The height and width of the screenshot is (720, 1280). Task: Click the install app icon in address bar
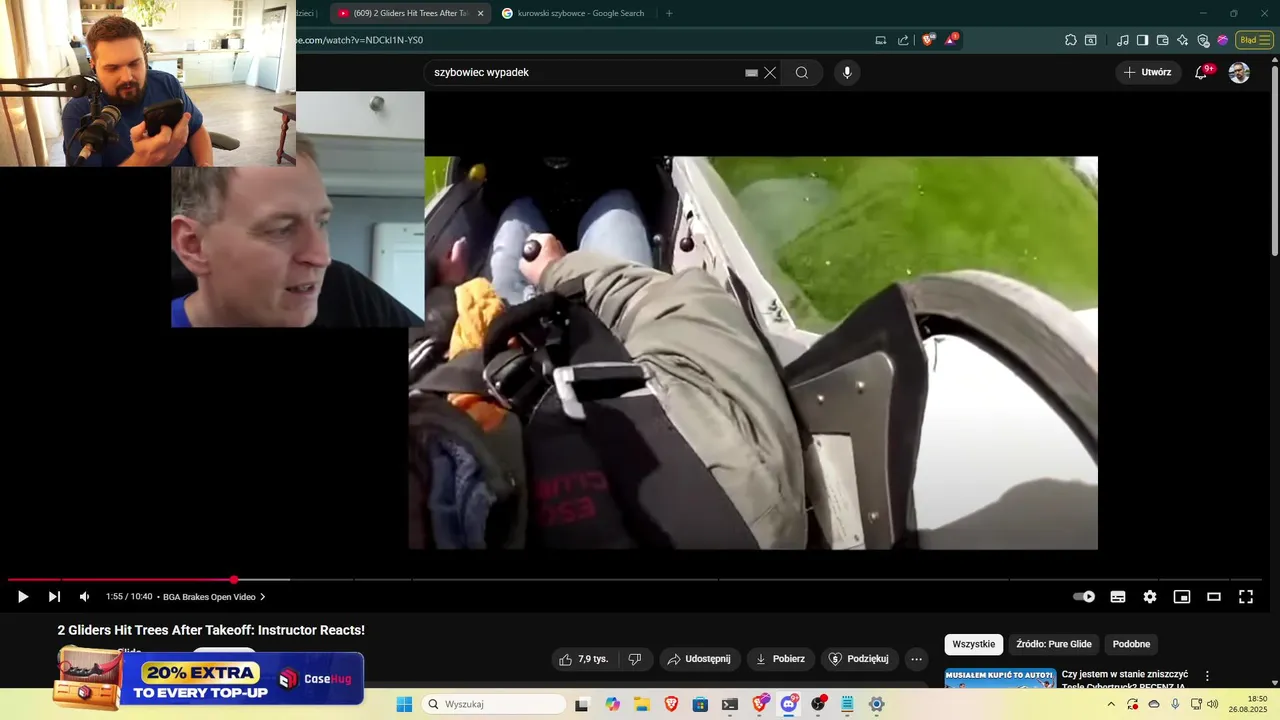[x=881, y=40]
